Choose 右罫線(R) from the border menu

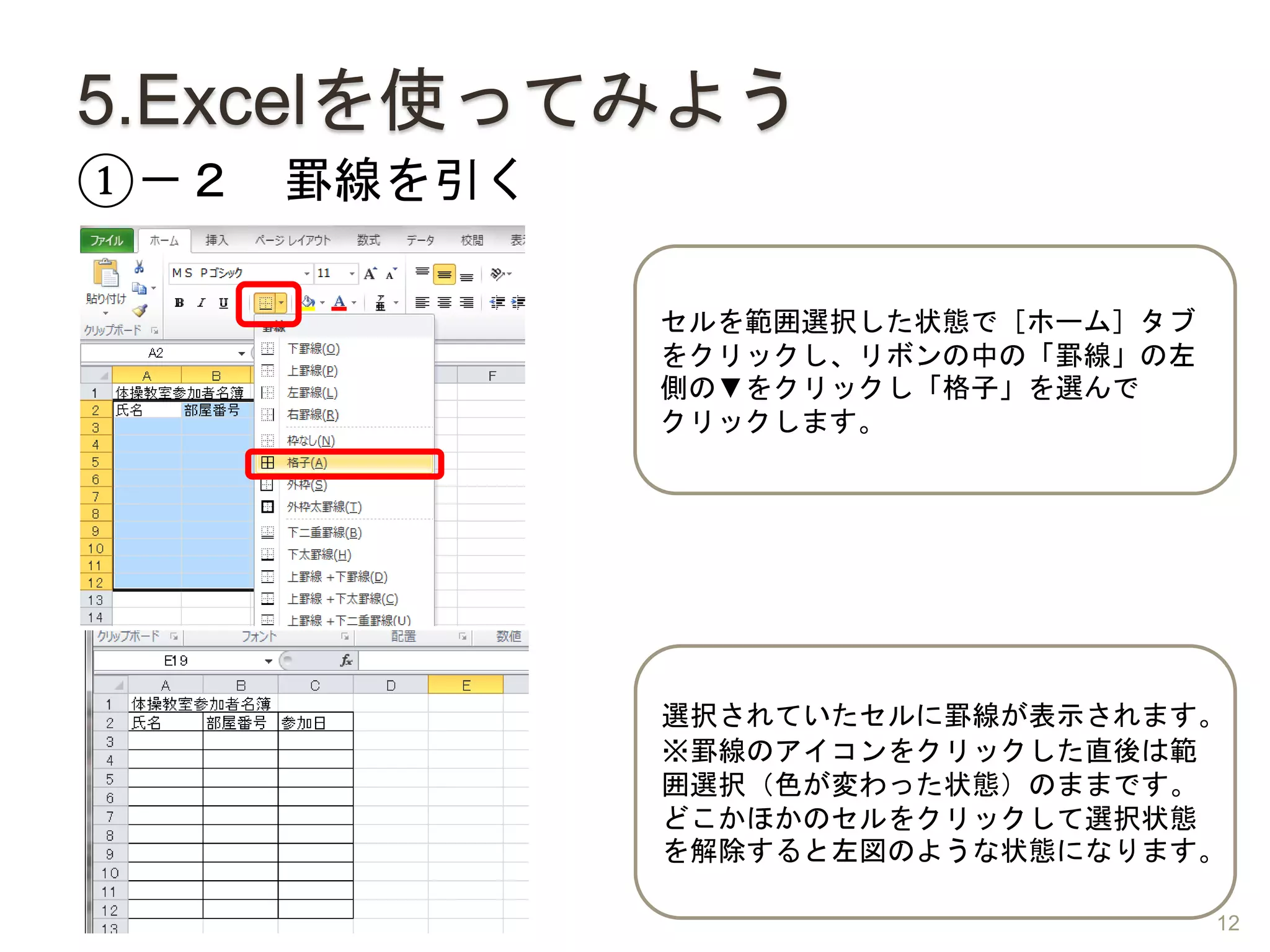click(345, 415)
